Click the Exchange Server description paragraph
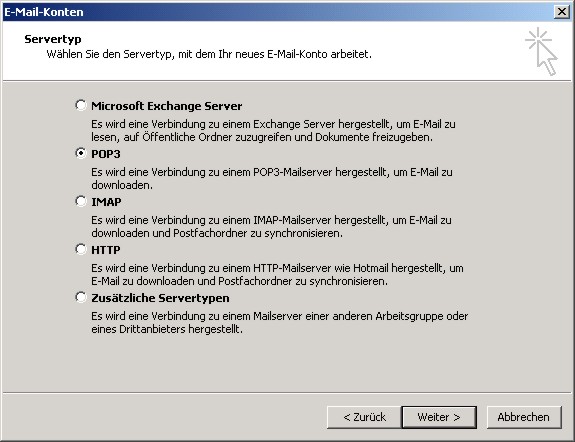 click(x=273, y=131)
